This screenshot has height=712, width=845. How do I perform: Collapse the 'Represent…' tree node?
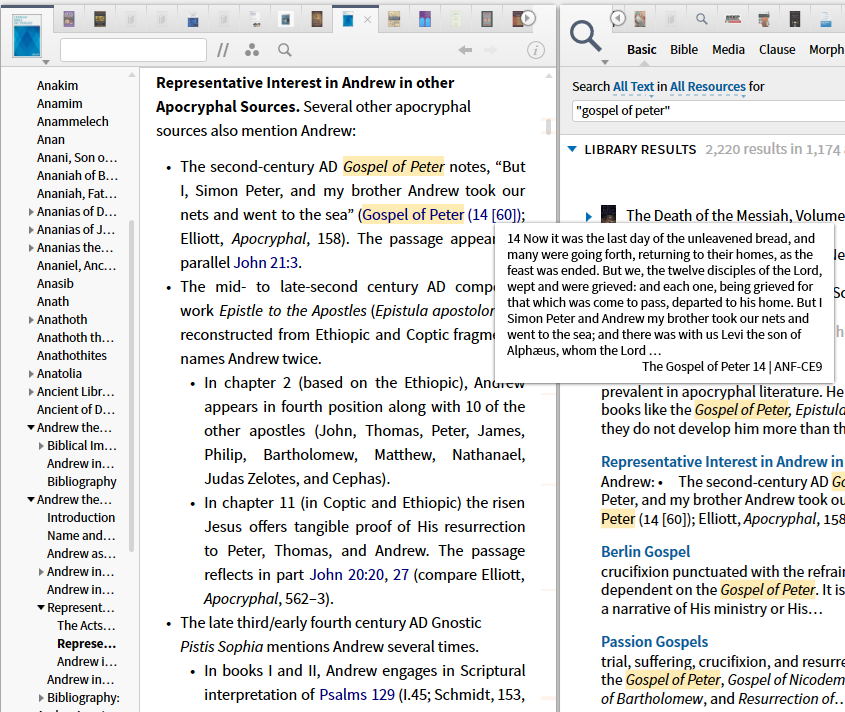[41, 607]
